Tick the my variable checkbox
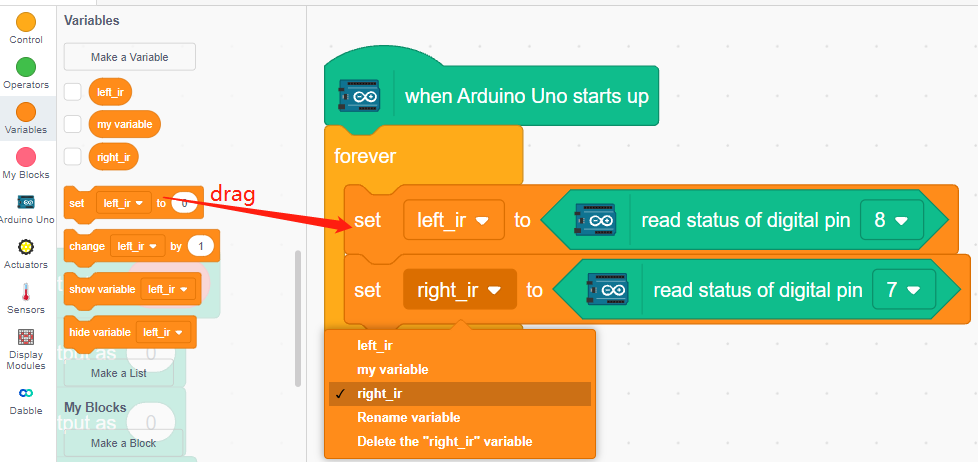978x462 pixels. point(73,124)
